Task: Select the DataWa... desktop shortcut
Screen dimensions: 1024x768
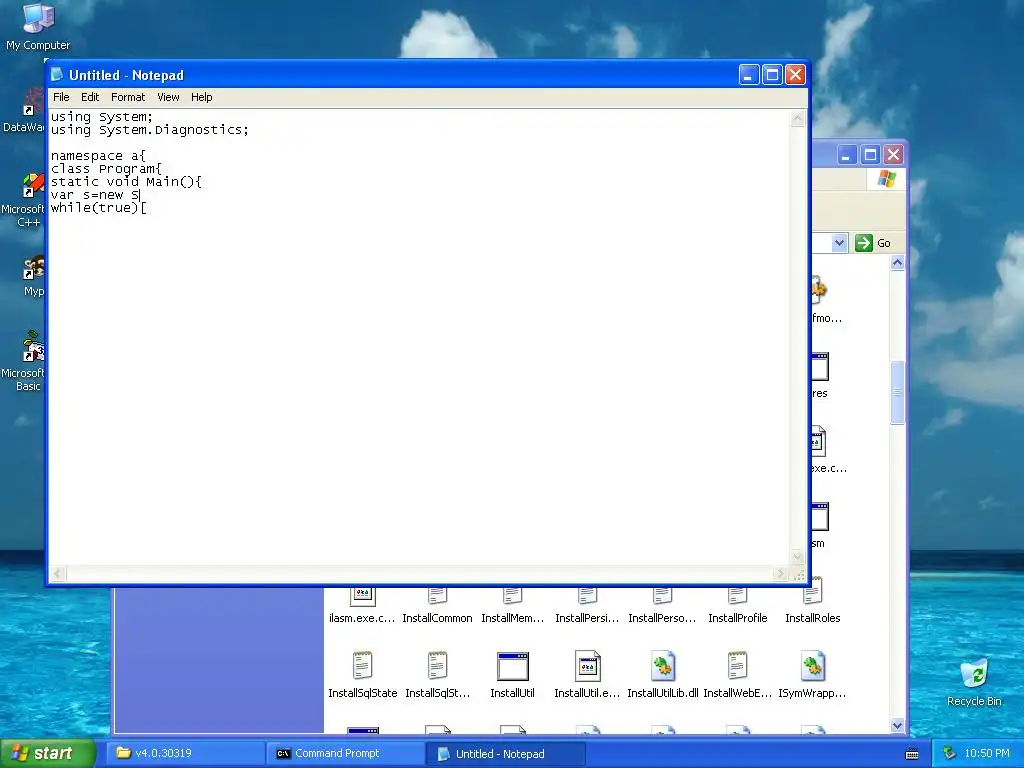Action: pos(25,112)
